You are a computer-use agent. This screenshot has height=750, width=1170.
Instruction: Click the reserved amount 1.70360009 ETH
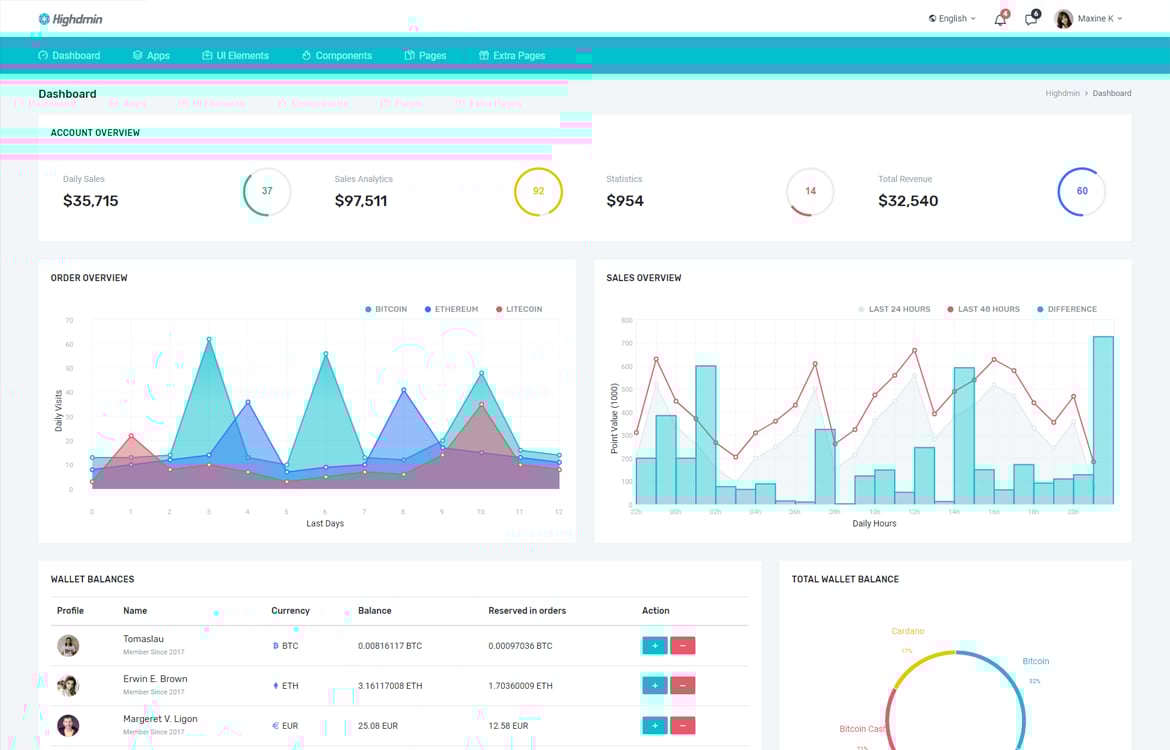point(520,686)
